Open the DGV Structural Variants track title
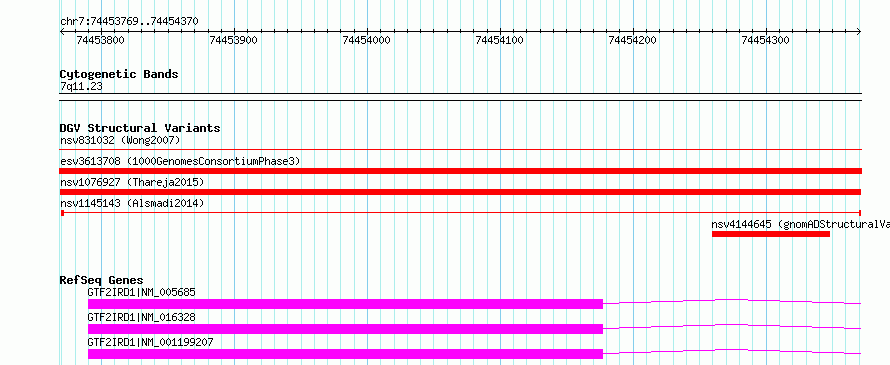Viewport: 890px width, 365px height. point(140,128)
